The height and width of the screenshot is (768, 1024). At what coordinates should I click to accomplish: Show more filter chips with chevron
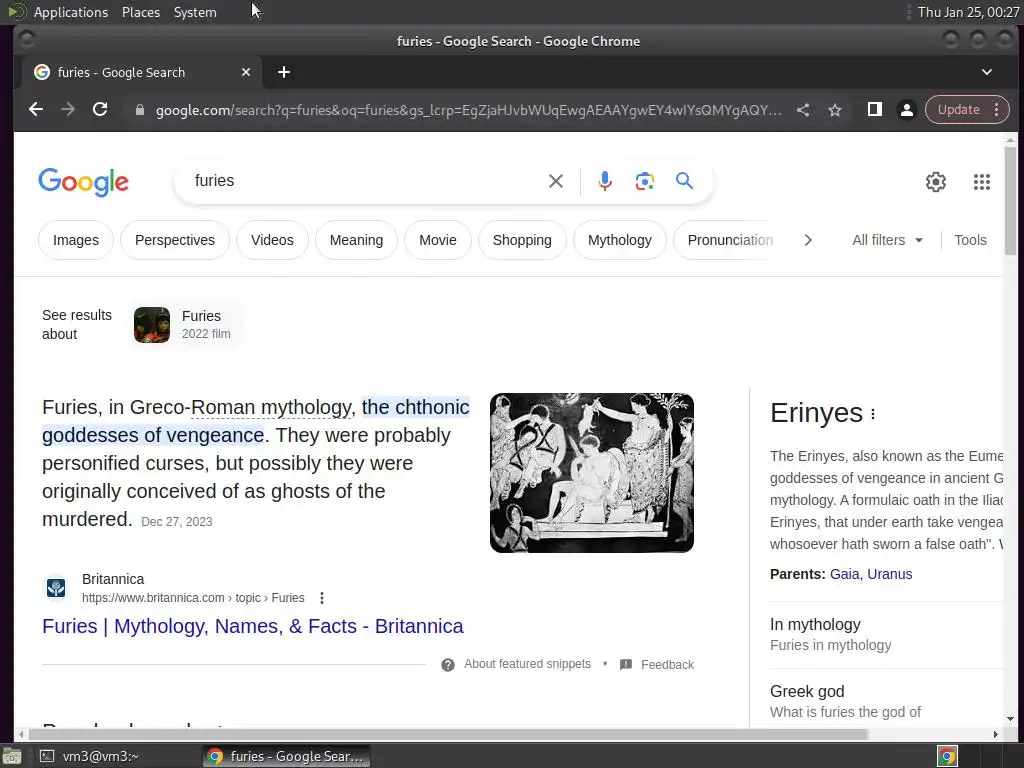click(x=808, y=240)
